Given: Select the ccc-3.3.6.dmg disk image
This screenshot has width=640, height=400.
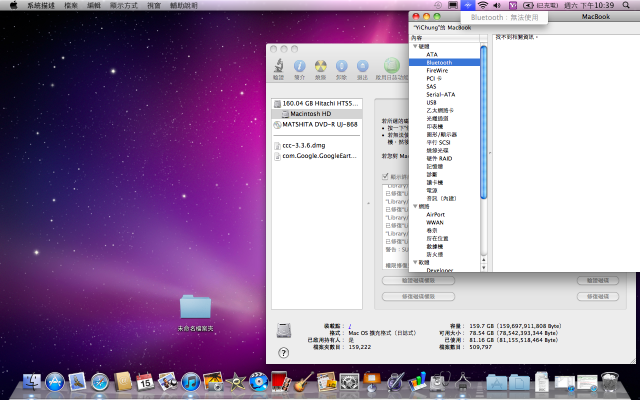Looking at the screenshot, I should 317,145.
